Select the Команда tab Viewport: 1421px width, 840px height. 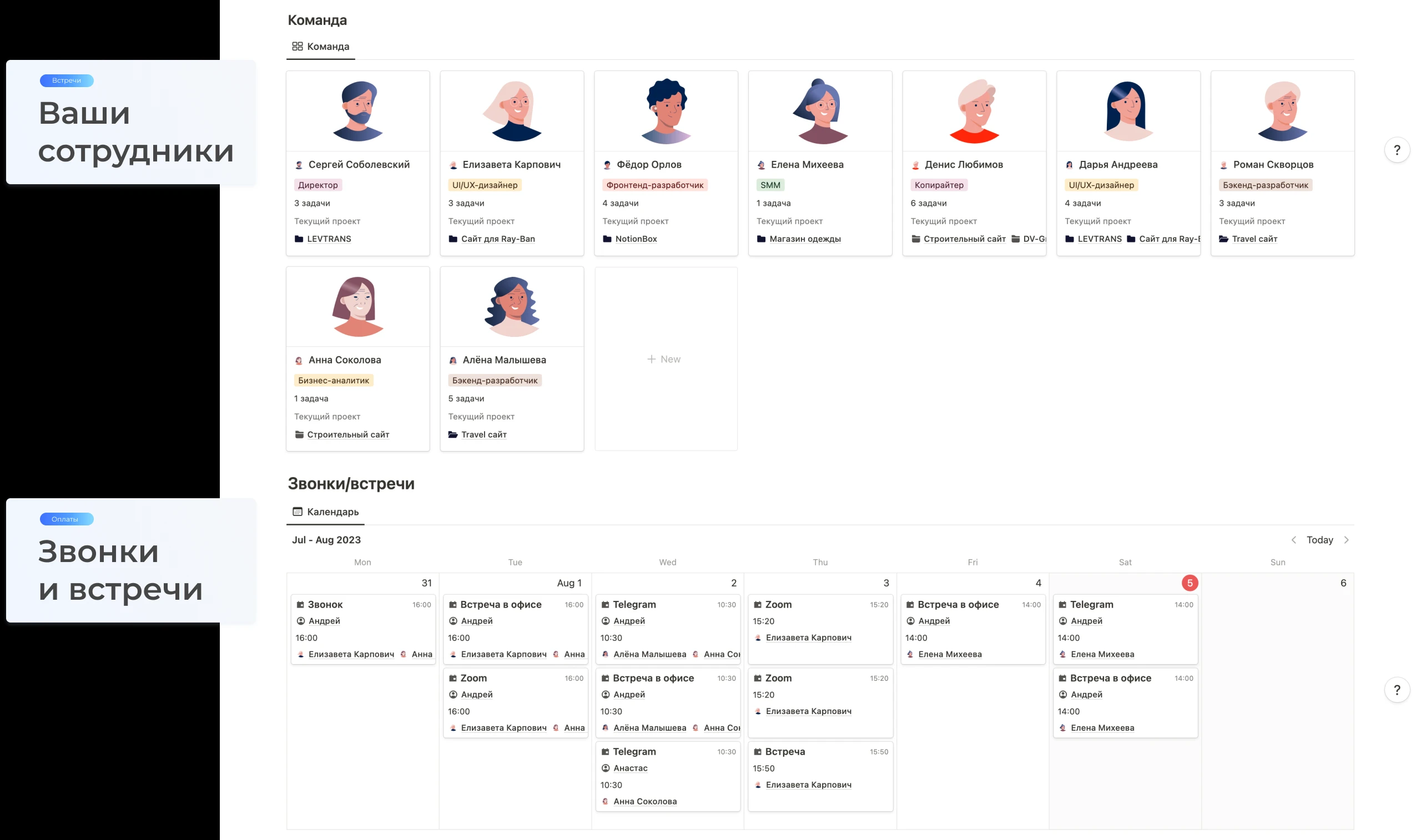tap(320, 46)
